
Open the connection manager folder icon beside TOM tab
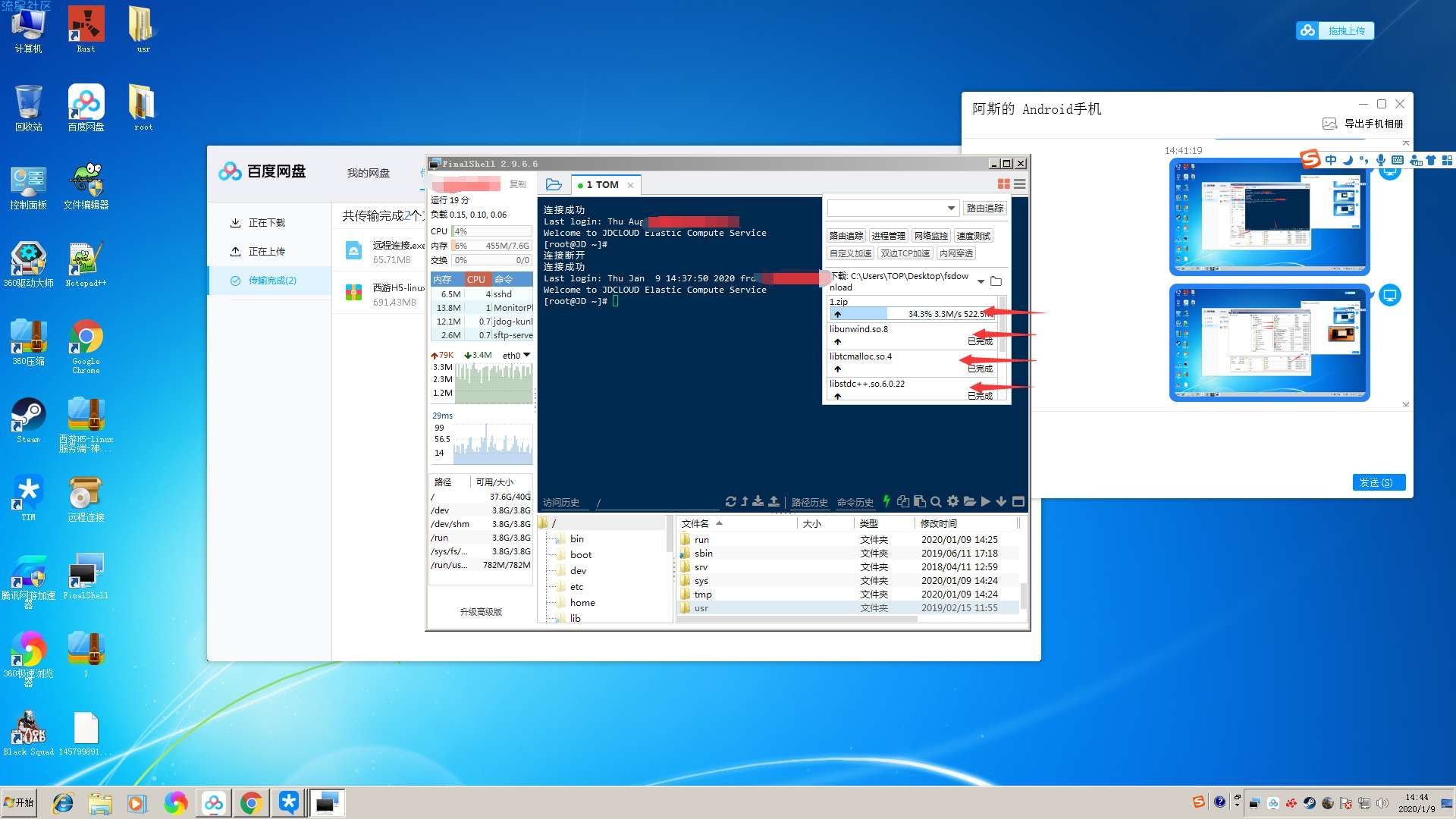click(x=554, y=184)
